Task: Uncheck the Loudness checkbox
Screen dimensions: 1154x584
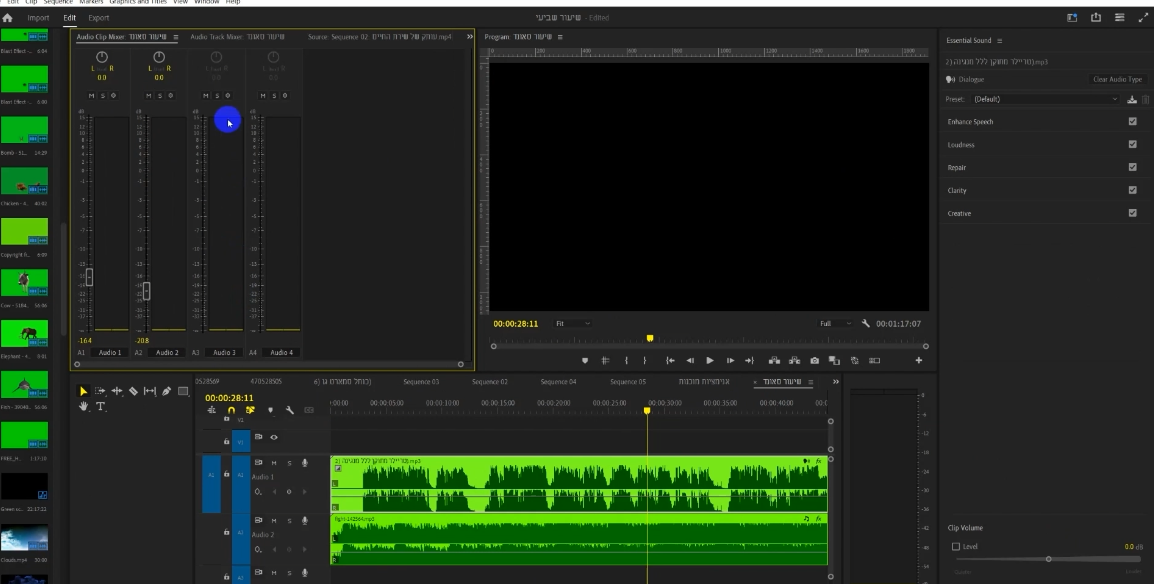Action: [1132, 145]
